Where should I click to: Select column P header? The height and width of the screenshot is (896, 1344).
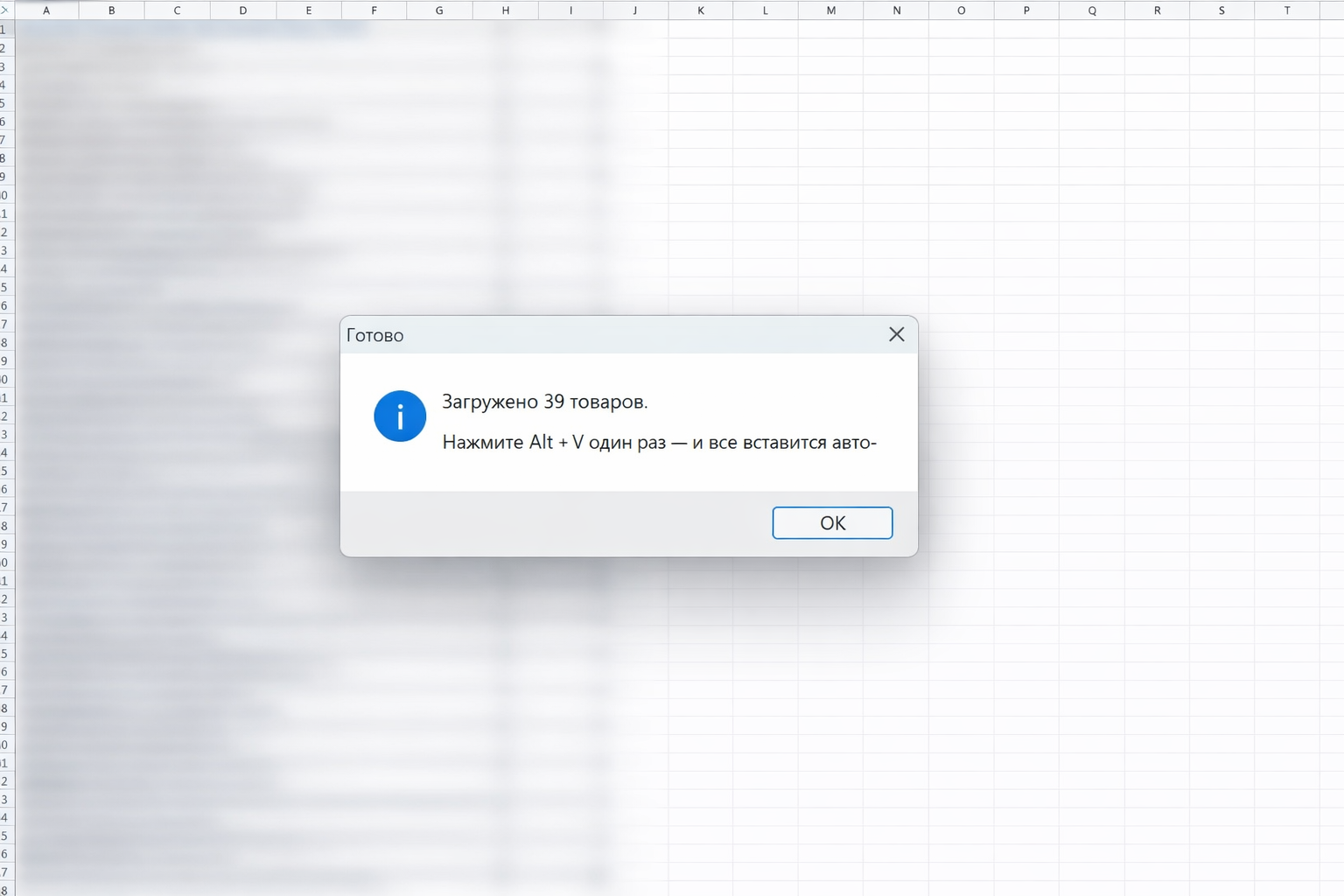click(1026, 10)
